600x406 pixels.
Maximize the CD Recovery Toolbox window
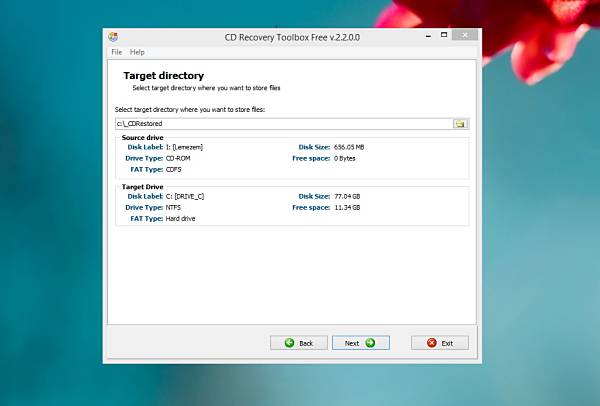click(444, 35)
